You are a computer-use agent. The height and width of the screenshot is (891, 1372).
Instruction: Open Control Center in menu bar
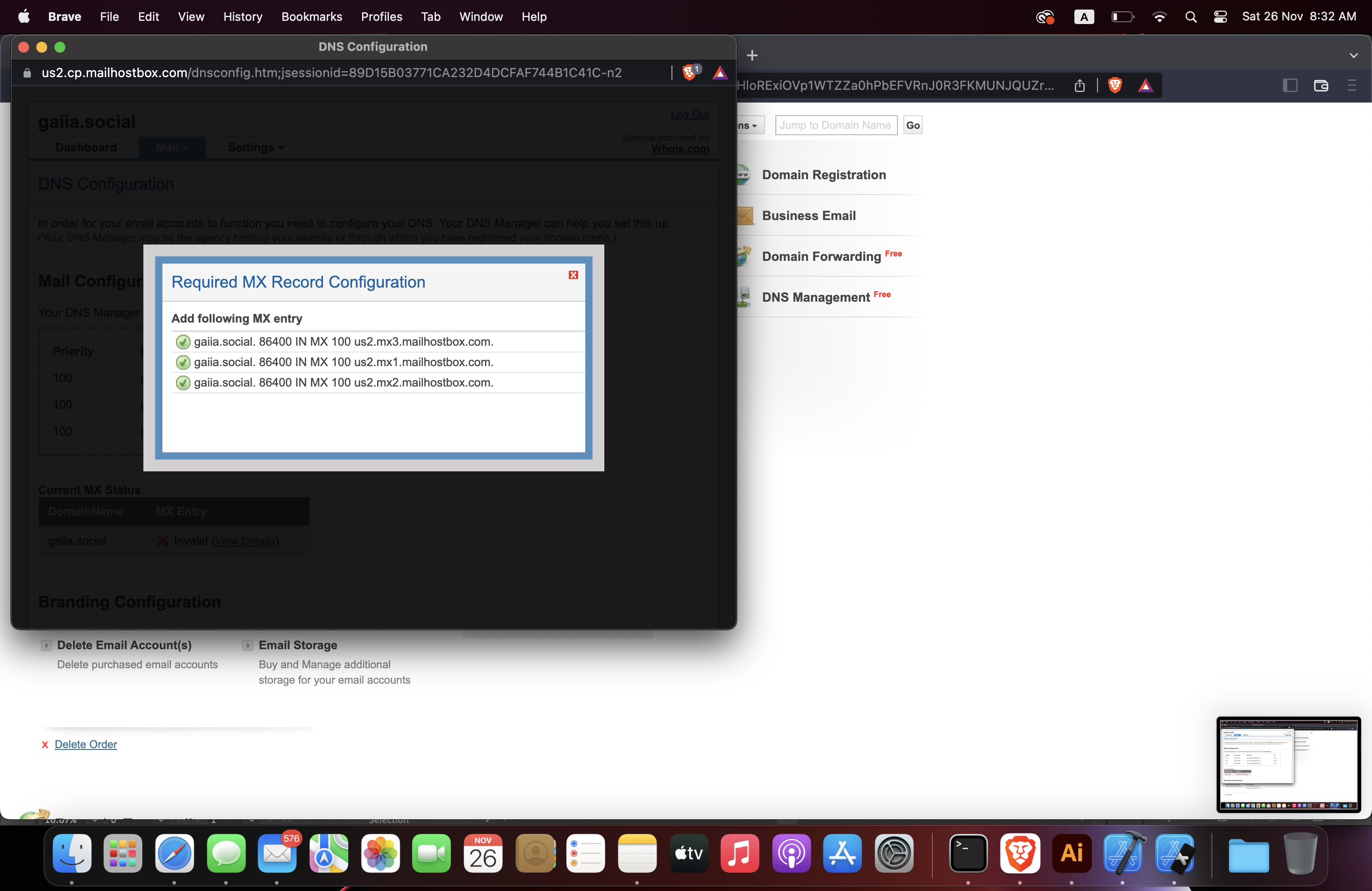1220,17
